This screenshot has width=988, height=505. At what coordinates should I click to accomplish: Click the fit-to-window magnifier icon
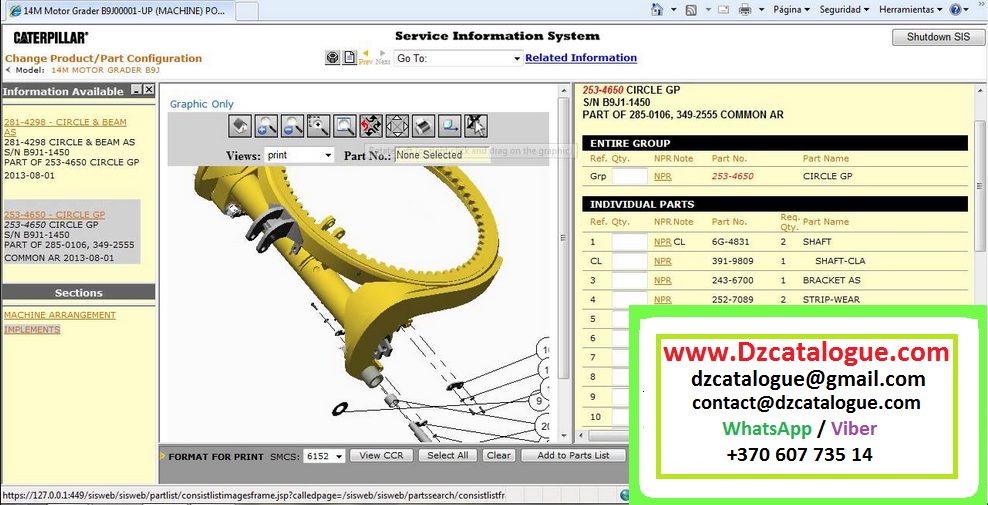coord(345,126)
